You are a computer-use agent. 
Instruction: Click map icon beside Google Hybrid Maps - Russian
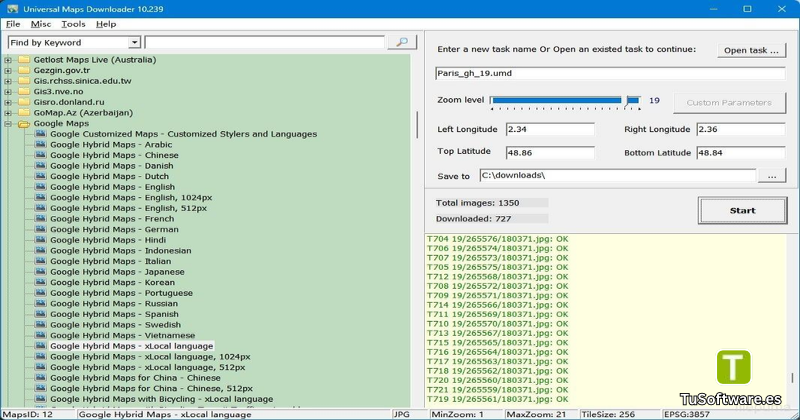[x=41, y=304]
